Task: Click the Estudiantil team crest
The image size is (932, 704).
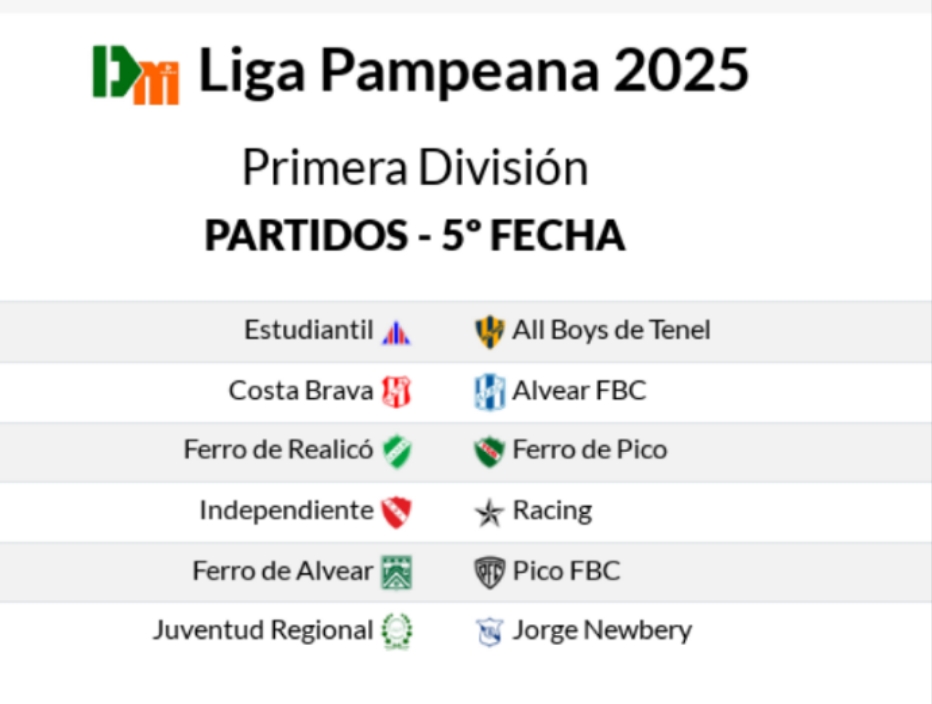Action: point(396,332)
